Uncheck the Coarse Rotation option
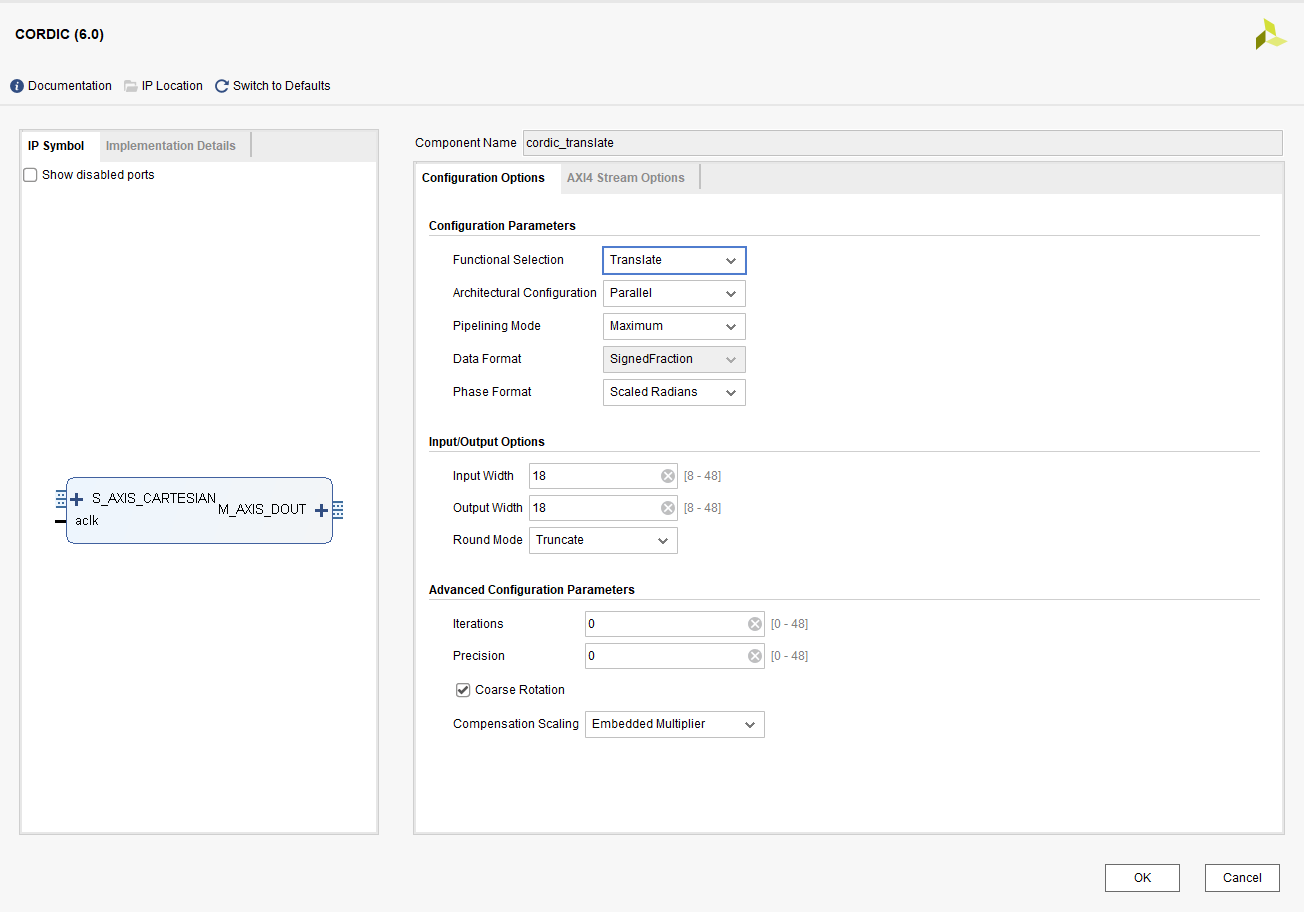1304x912 pixels. [x=463, y=690]
